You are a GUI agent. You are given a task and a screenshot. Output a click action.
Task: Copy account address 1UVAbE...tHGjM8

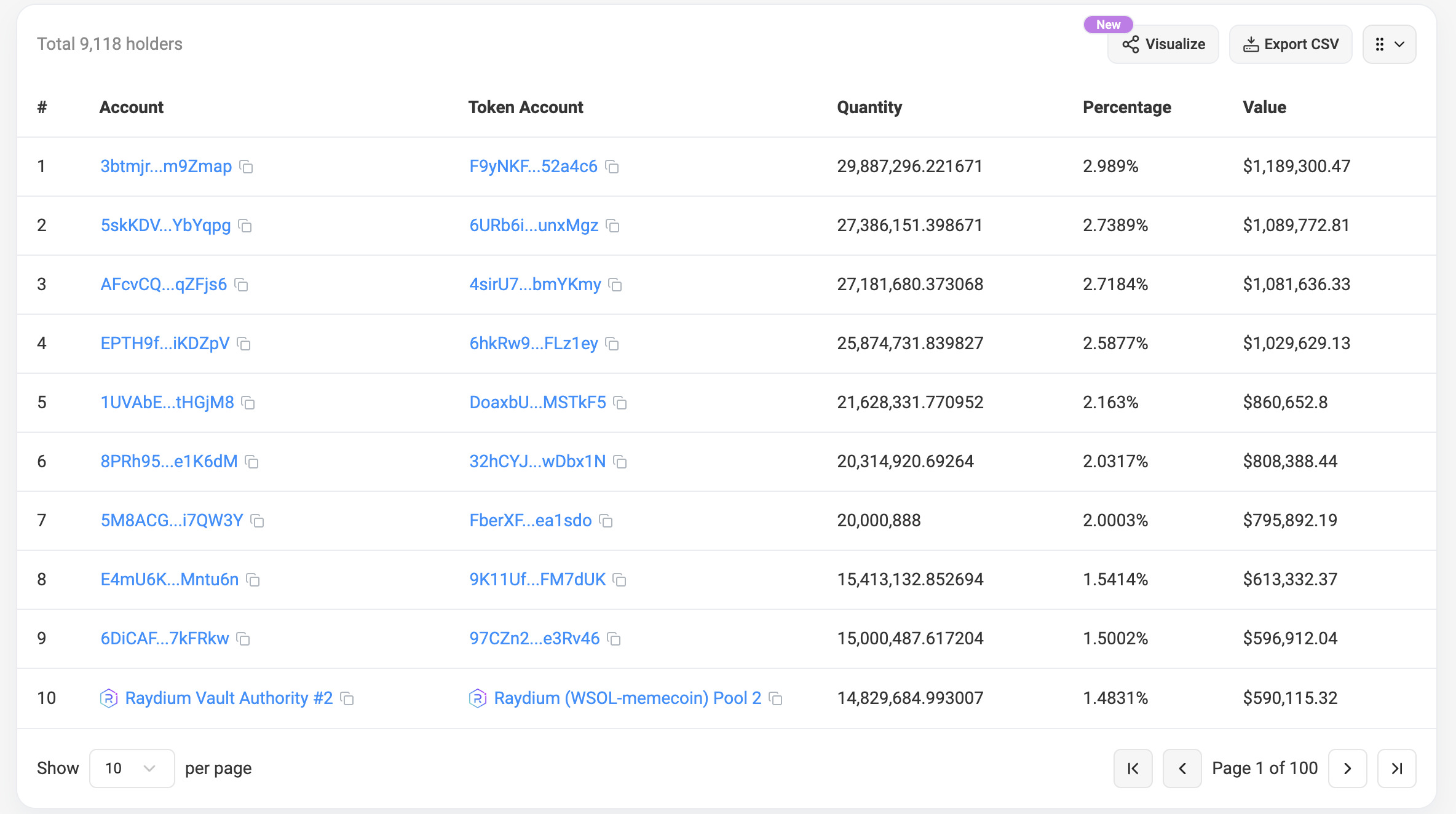tap(248, 403)
